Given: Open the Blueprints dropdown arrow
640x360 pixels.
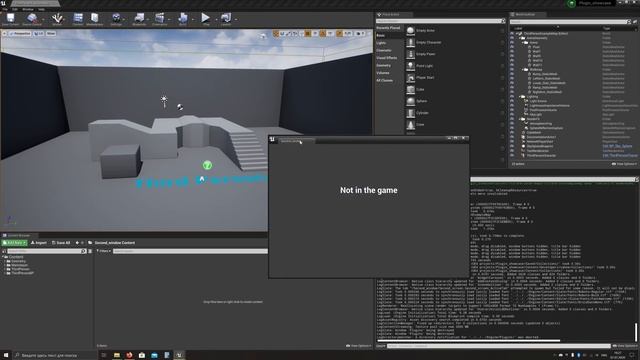Looking at the screenshot, I should coord(148,19).
